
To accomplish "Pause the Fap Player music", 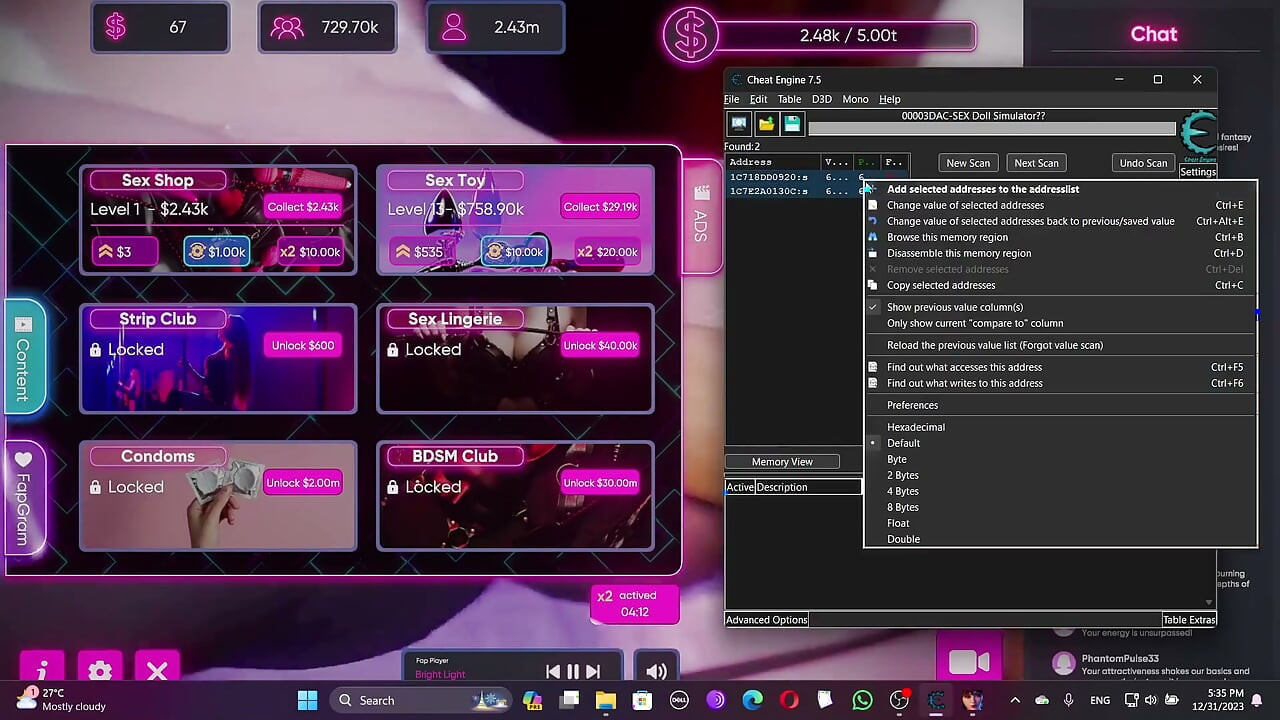I will [573, 672].
